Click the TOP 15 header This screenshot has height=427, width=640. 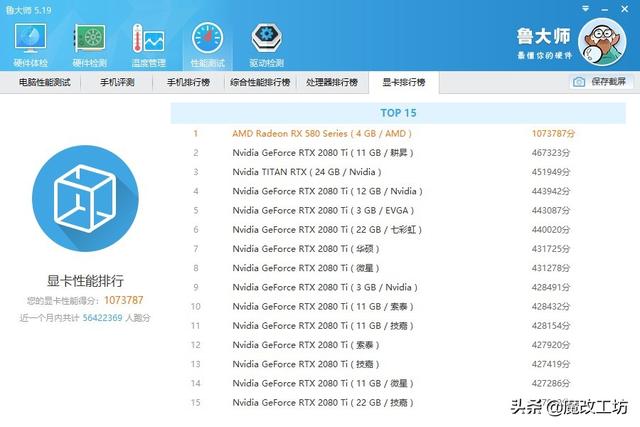[x=398, y=113]
